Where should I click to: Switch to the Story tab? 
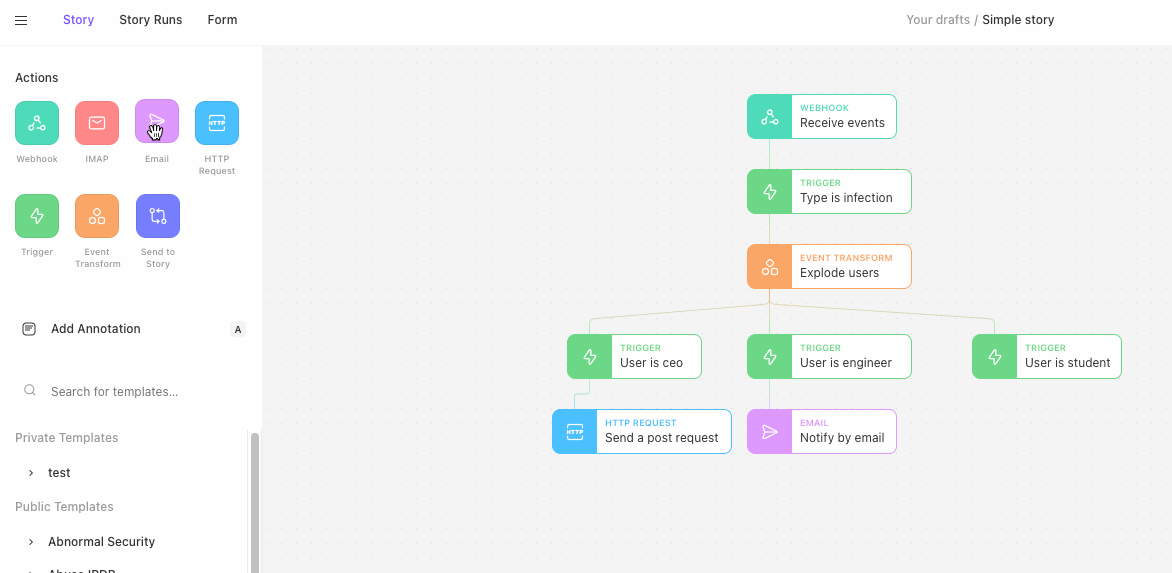tap(78, 20)
